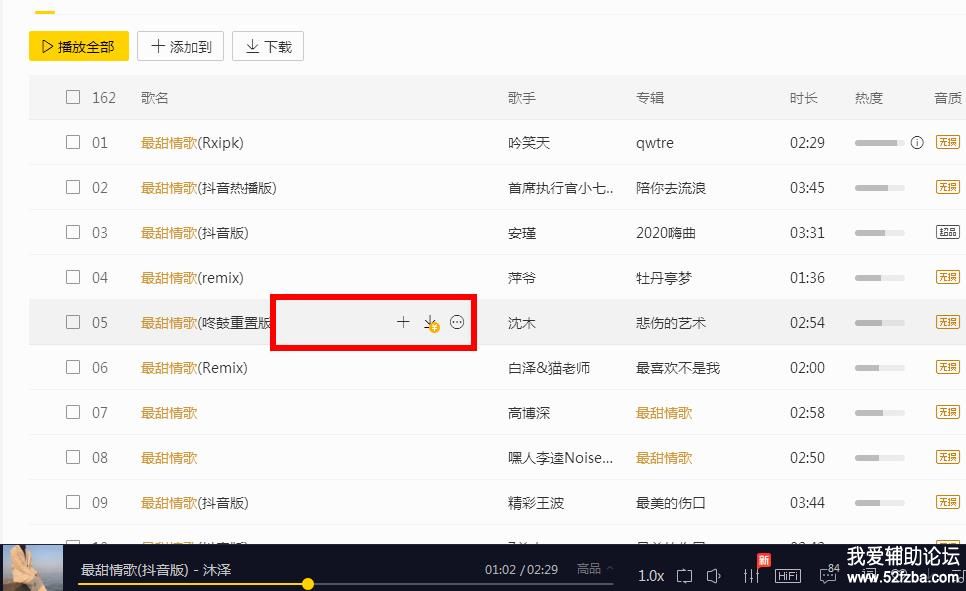Click the 无损 quality badge on row 09

click(x=948, y=502)
